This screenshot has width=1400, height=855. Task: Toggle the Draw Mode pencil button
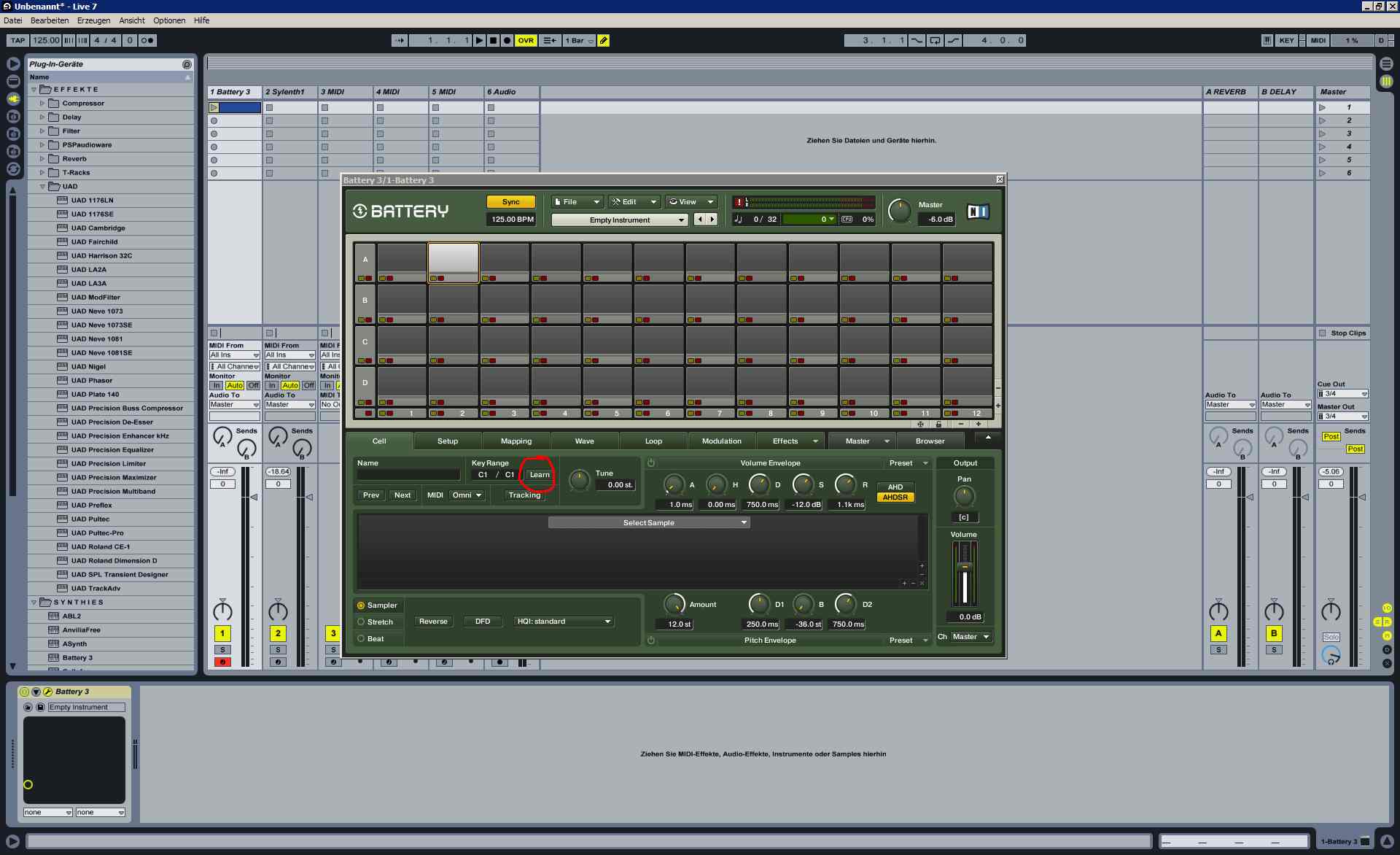click(604, 41)
